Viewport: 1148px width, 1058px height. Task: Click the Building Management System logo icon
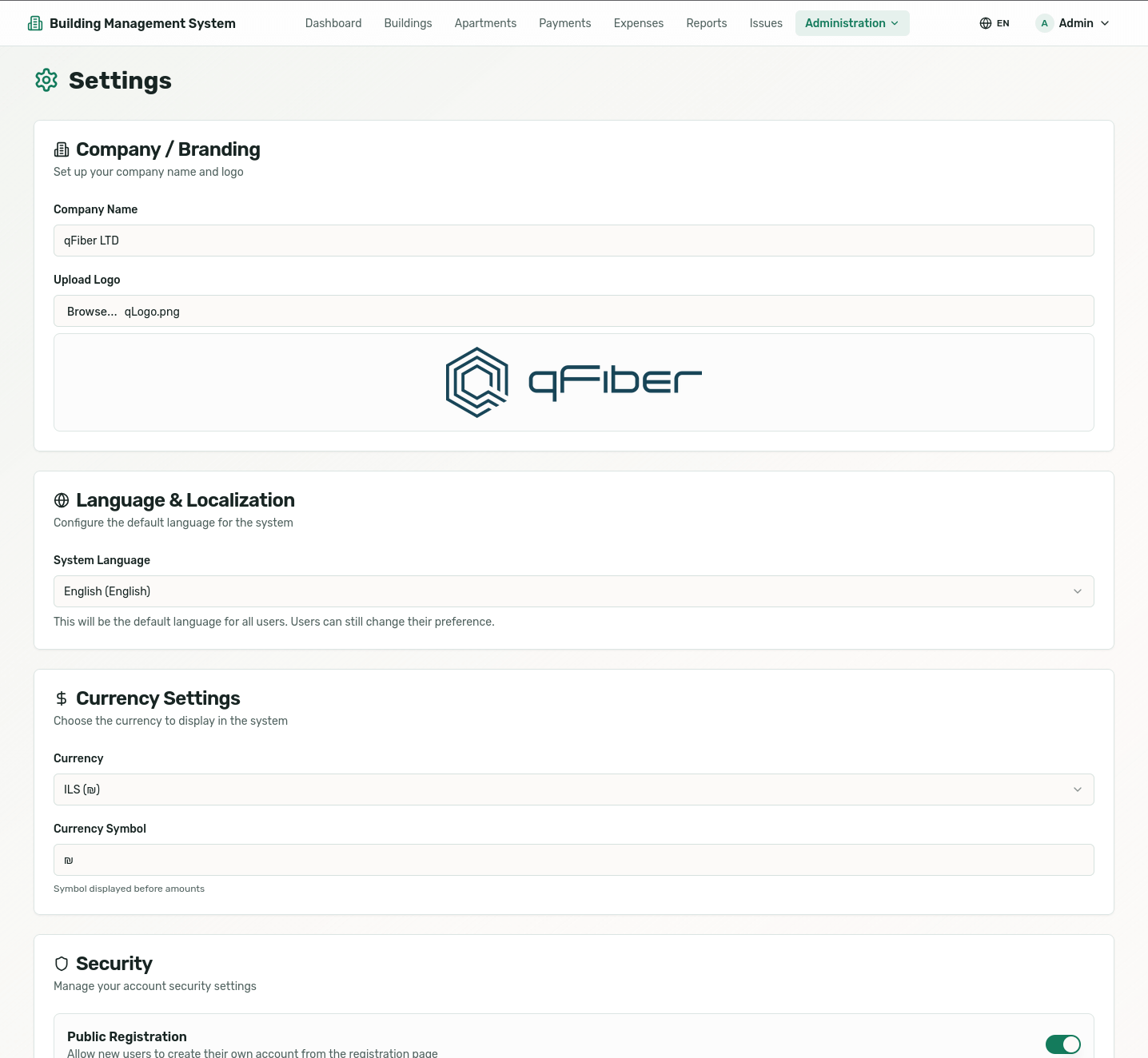pos(35,23)
